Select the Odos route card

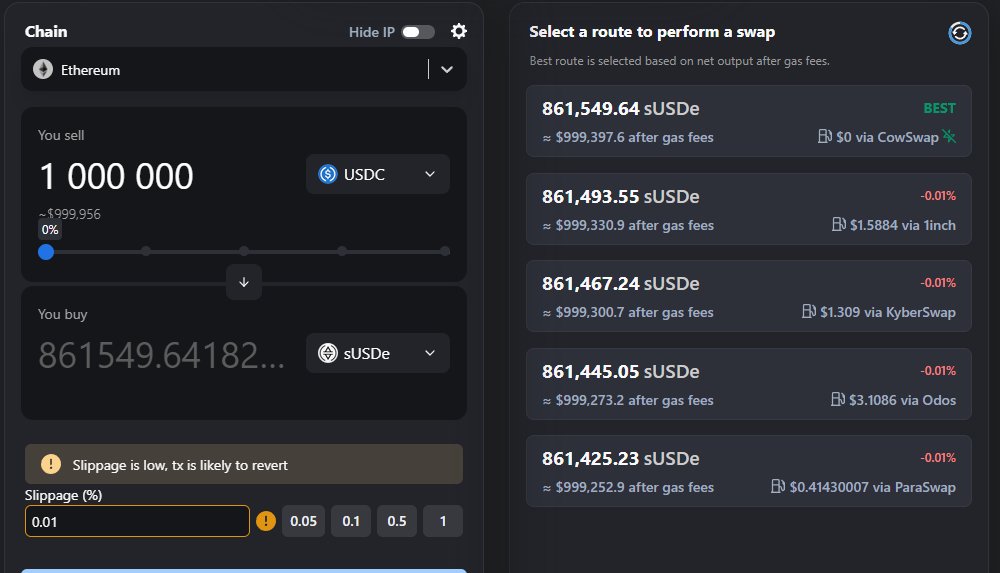point(749,384)
